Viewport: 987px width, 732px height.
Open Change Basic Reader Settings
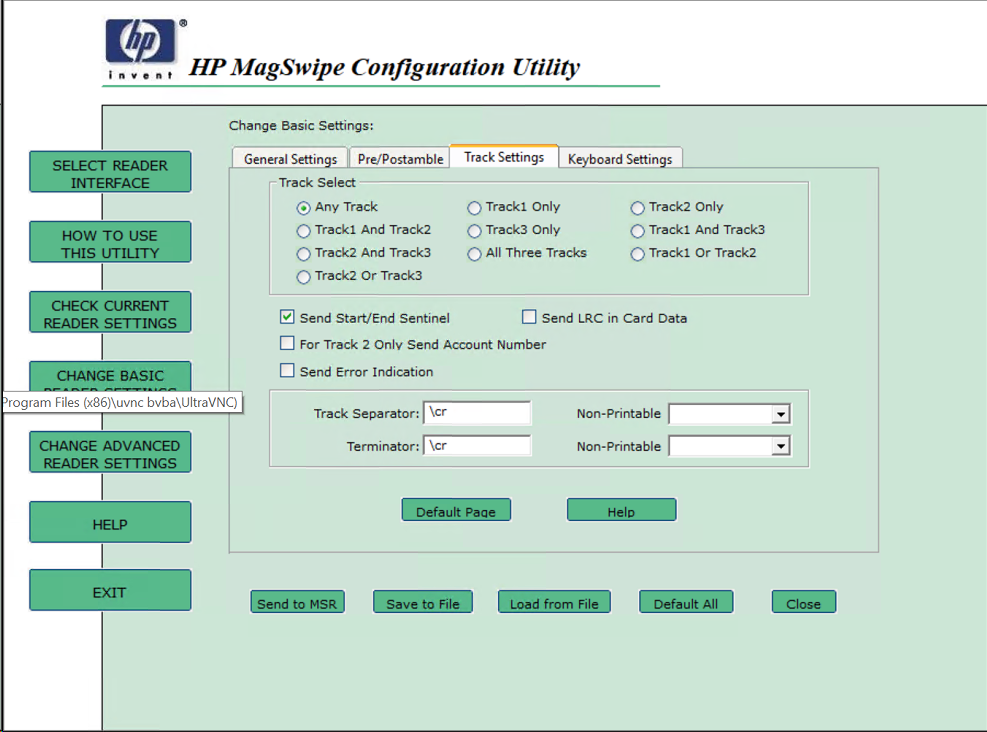coord(110,376)
